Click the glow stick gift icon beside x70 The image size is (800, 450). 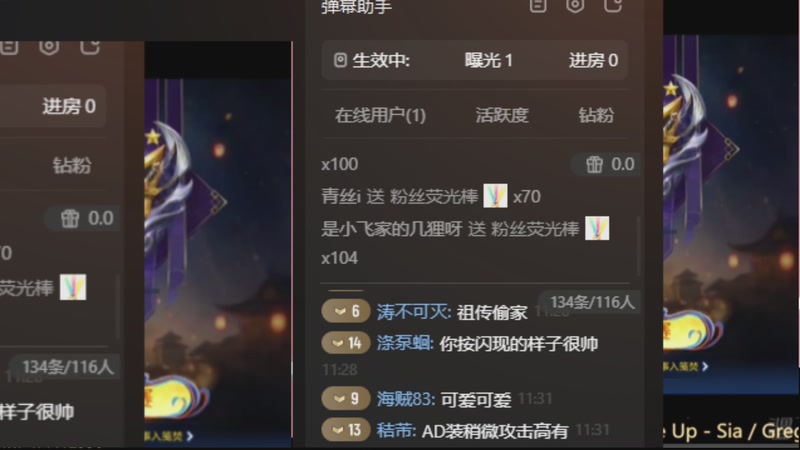coord(495,196)
